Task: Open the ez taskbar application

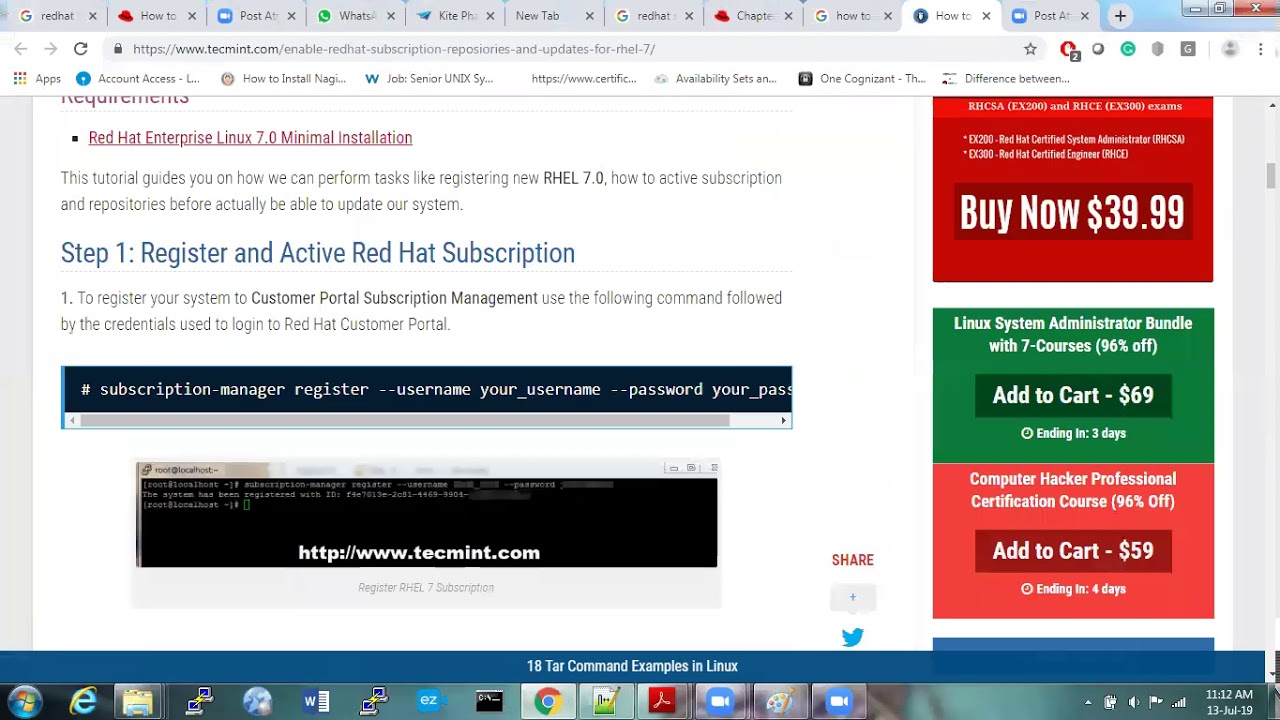Action: (x=429, y=701)
